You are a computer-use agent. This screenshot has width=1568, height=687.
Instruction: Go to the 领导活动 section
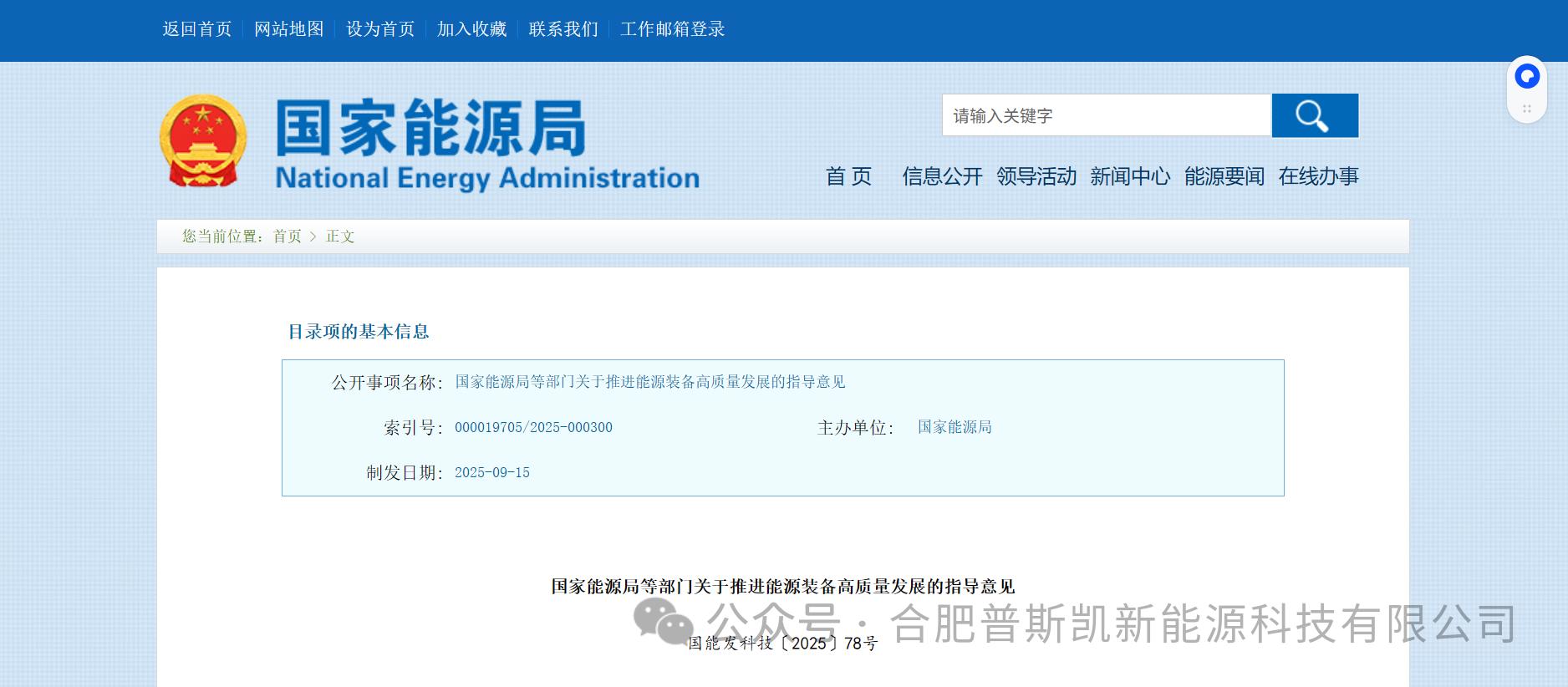[1036, 176]
